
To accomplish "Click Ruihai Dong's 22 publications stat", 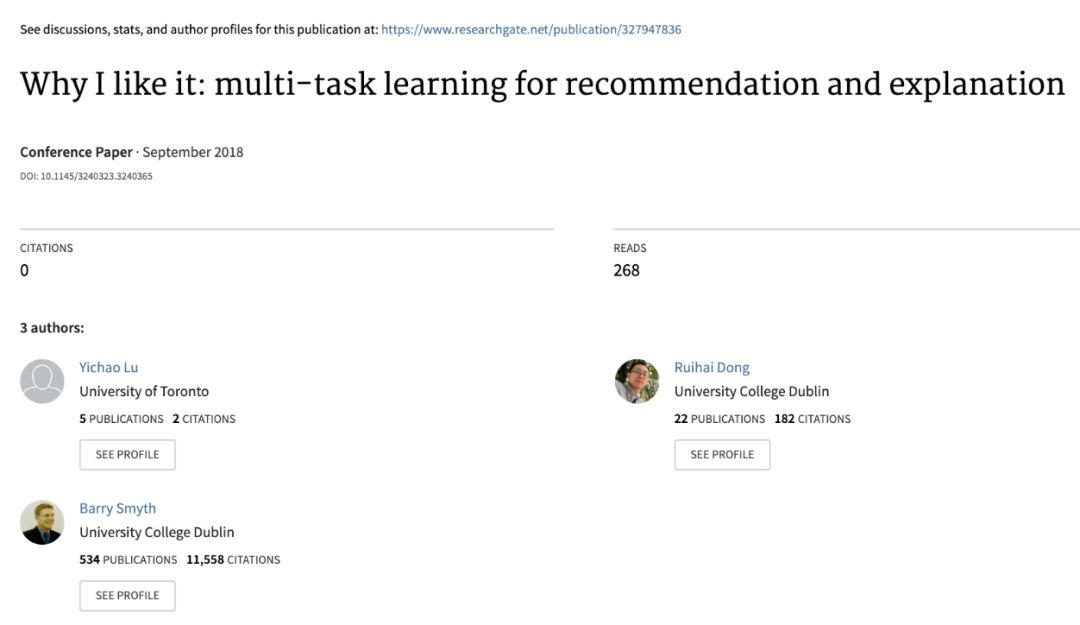I will 719,419.
